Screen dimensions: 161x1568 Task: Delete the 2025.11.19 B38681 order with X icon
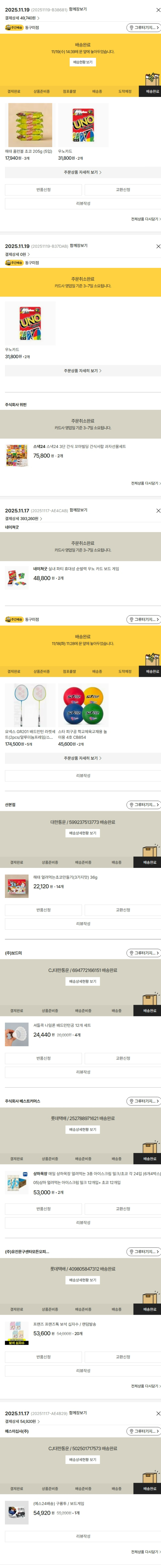point(158,10)
